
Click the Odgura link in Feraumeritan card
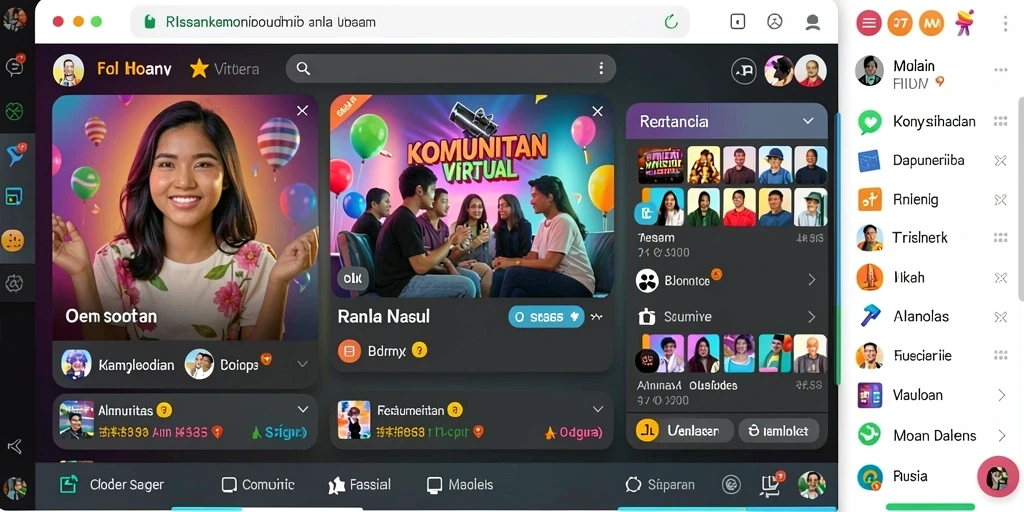tap(573, 432)
